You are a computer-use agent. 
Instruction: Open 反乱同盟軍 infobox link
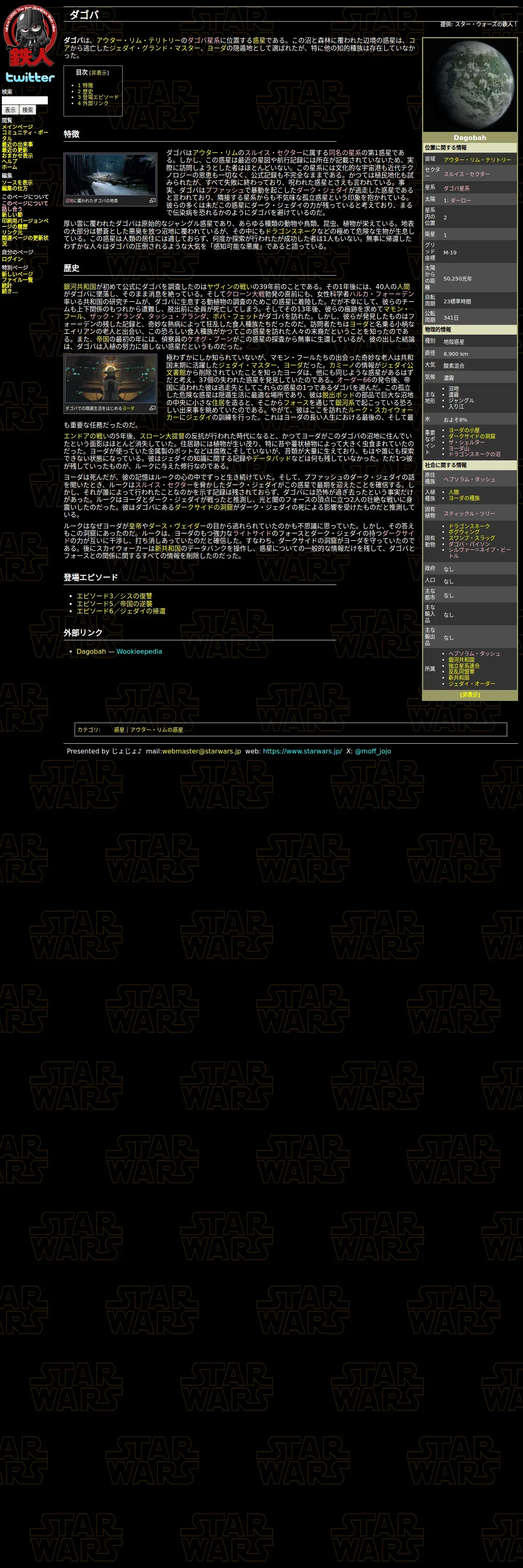click(461, 671)
